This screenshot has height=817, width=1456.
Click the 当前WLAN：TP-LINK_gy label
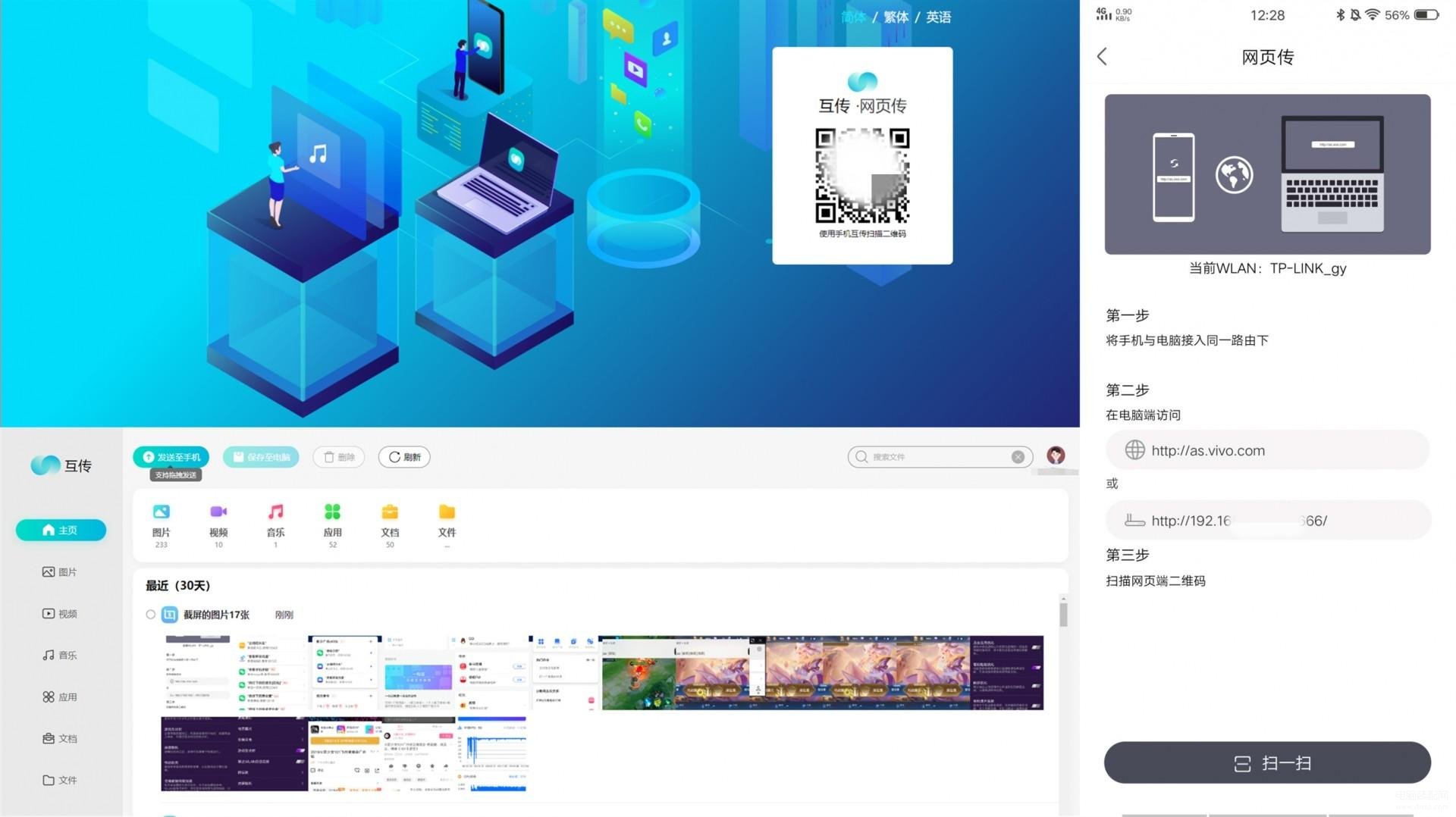[1267, 268]
